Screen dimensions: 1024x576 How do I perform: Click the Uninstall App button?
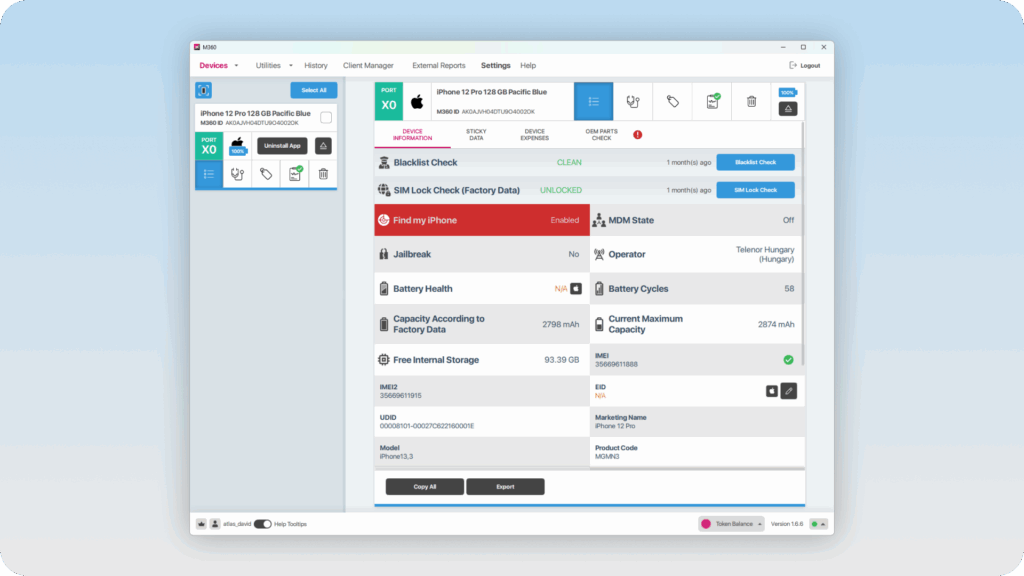282,146
